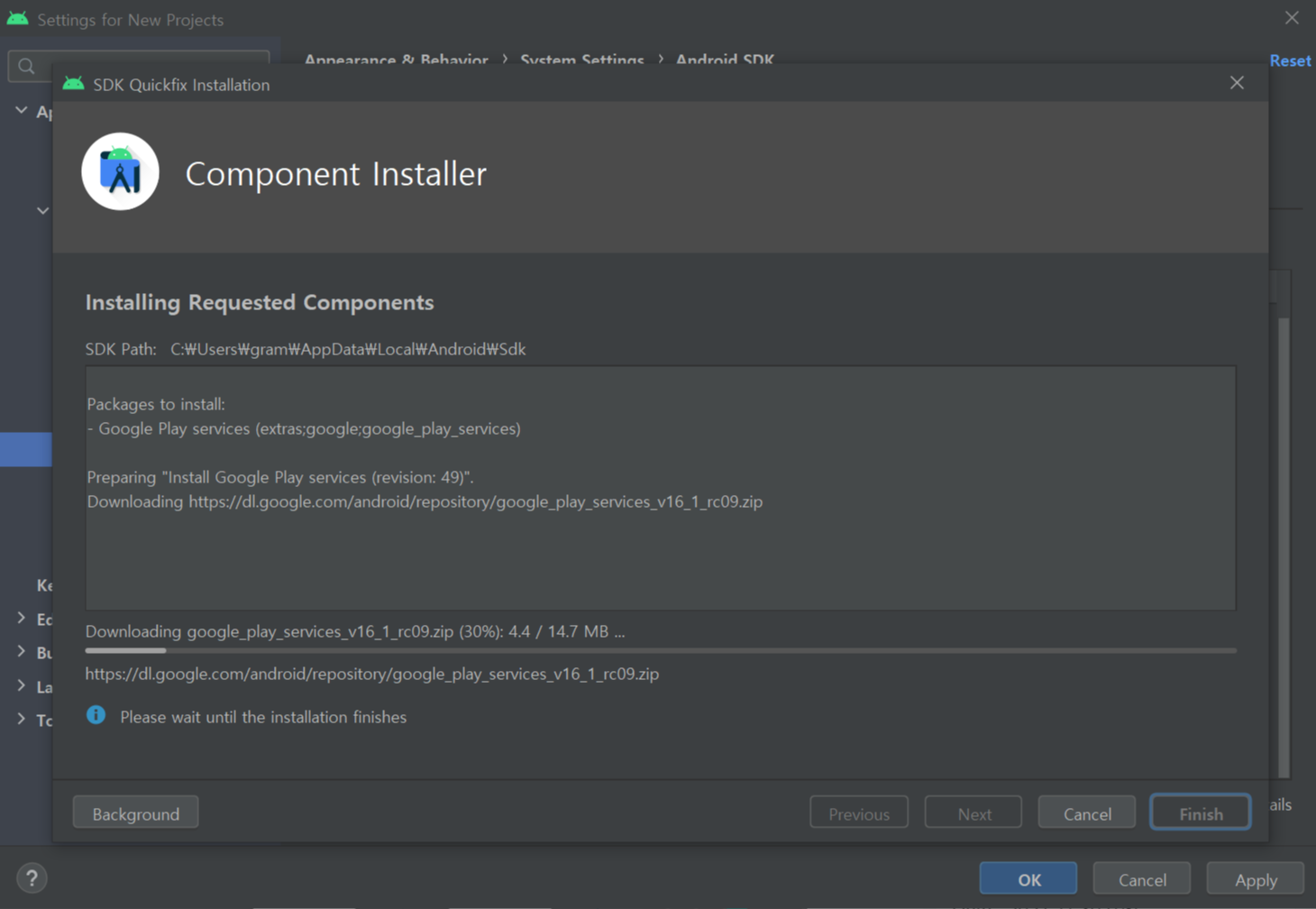The height and width of the screenshot is (909, 1316).
Task: Expand the 'Ec' settings tree node
Action: (21, 619)
